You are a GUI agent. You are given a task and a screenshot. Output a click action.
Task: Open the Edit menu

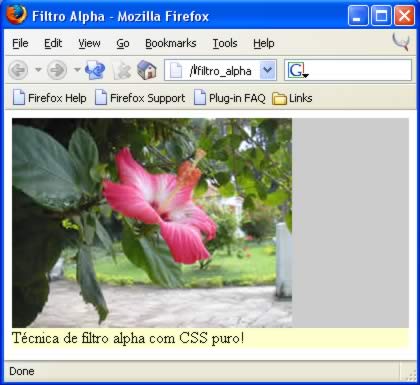53,43
